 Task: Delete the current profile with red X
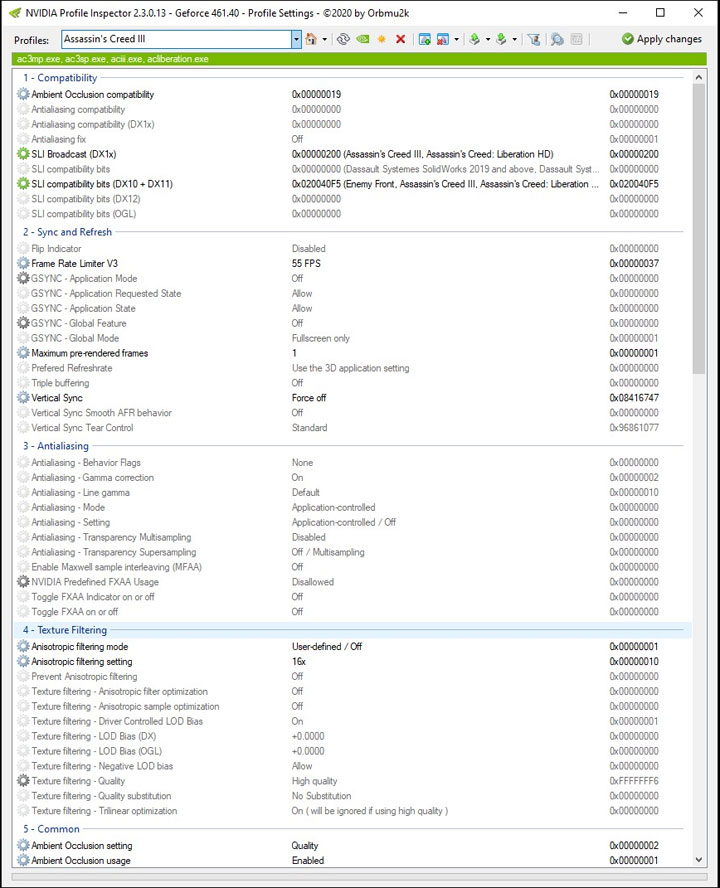400,39
